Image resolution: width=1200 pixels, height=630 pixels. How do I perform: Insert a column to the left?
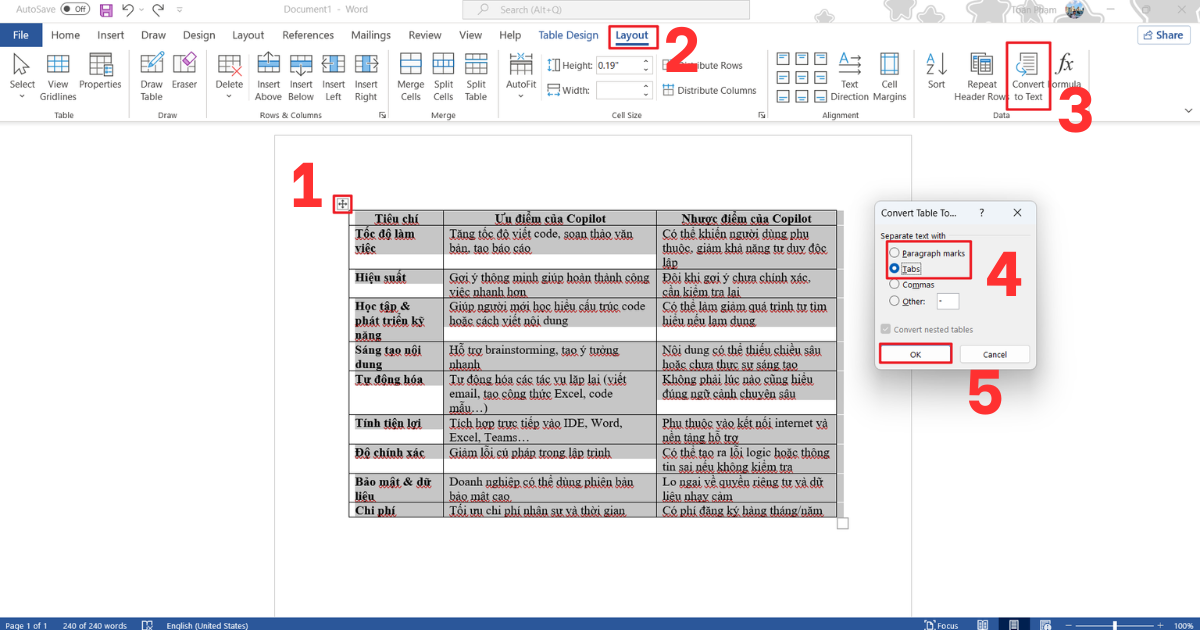pyautogui.click(x=334, y=75)
